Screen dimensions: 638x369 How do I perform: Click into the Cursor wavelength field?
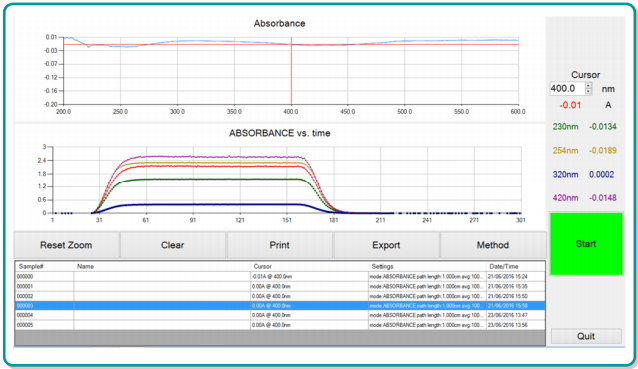point(567,88)
